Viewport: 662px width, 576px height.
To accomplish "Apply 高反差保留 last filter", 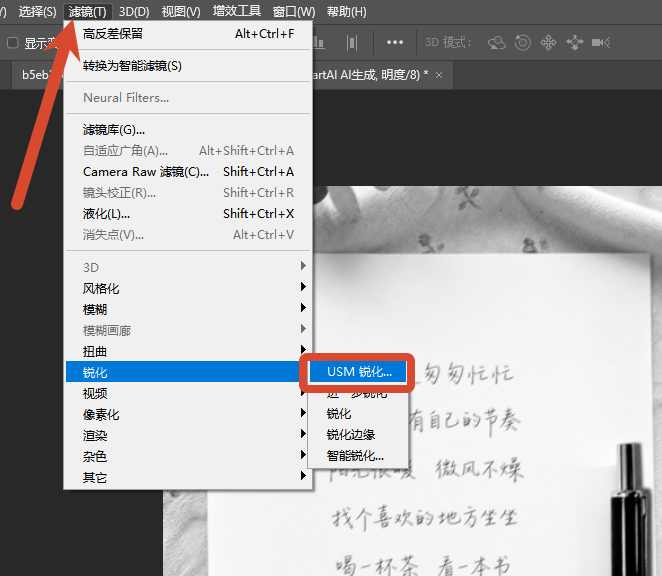I will tap(188, 34).
